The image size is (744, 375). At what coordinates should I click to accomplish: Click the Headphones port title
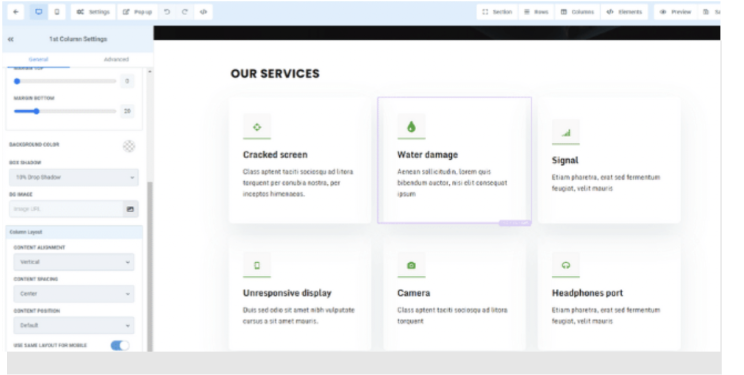[x=587, y=293]
